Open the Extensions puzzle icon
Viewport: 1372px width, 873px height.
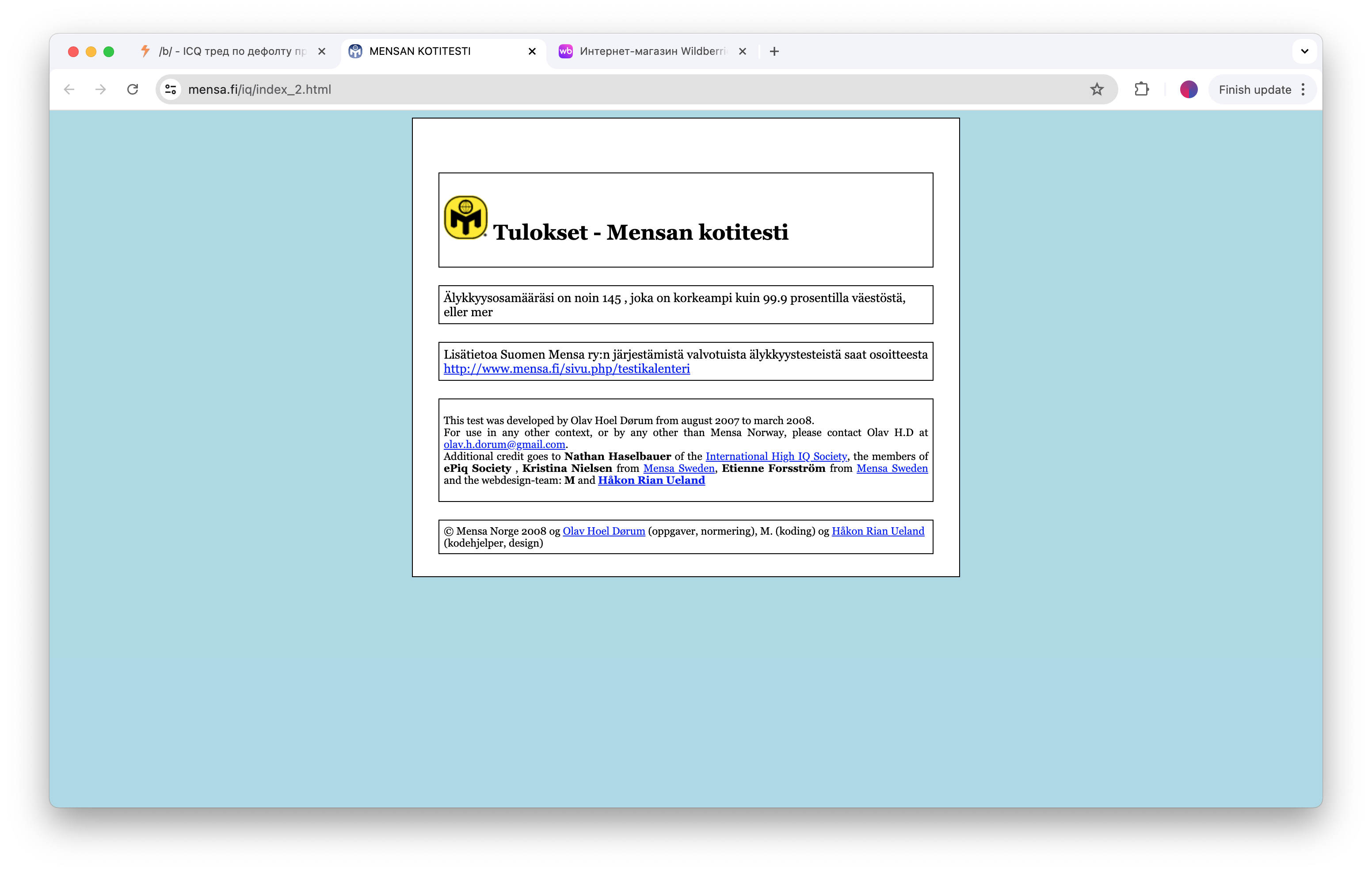tap(1141, 89)
